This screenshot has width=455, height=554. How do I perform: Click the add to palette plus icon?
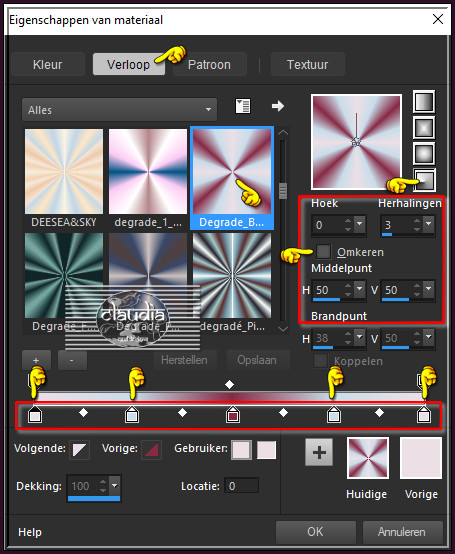pos(319,452)
